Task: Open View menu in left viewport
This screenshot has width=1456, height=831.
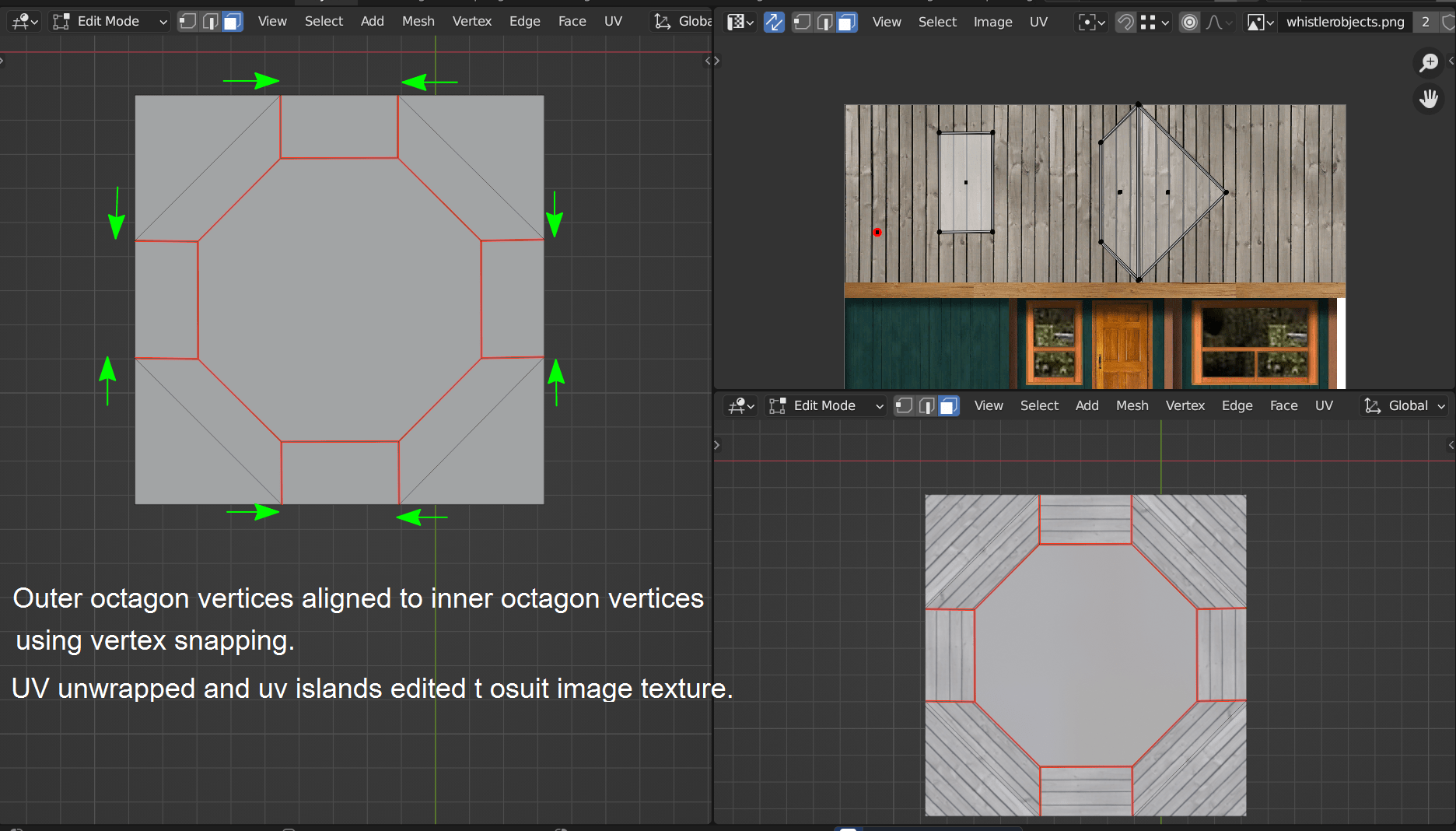Action: pyautogui.click(x=272, y=22)
